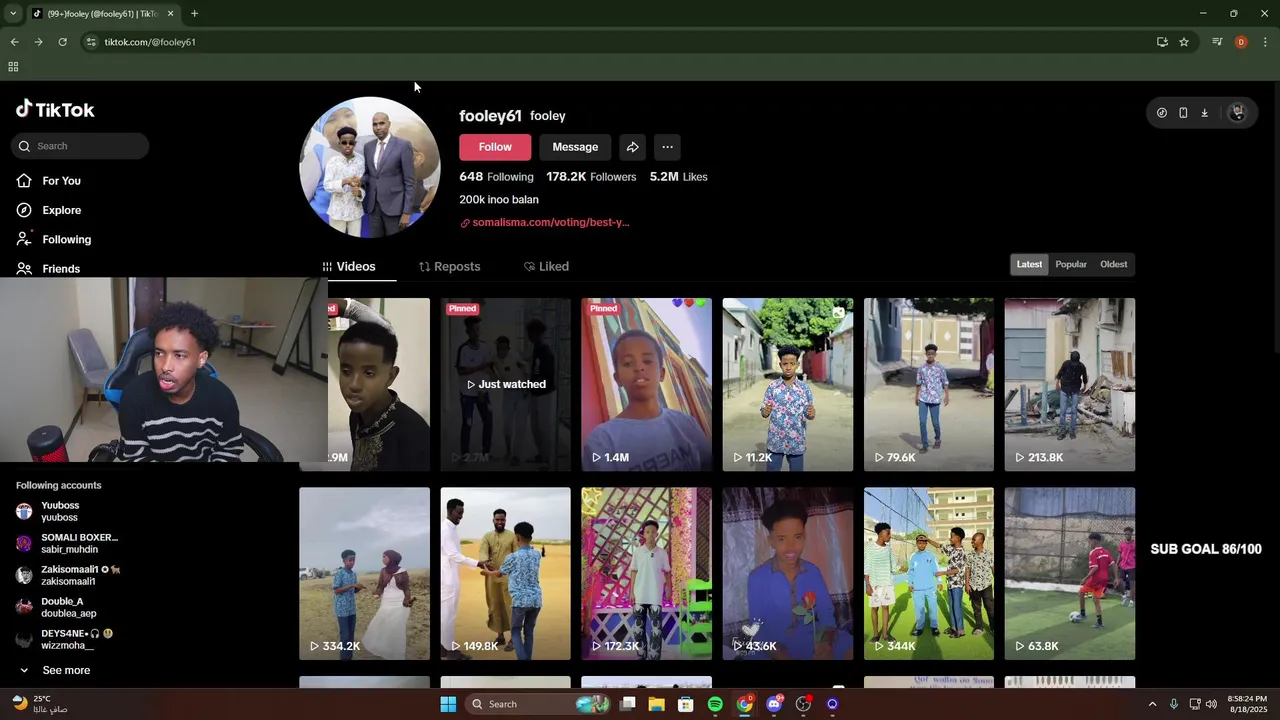Click the share profile arrow icon
Image resolution: width=1280 pixels, height=720 pixels.
click(632, 147)
